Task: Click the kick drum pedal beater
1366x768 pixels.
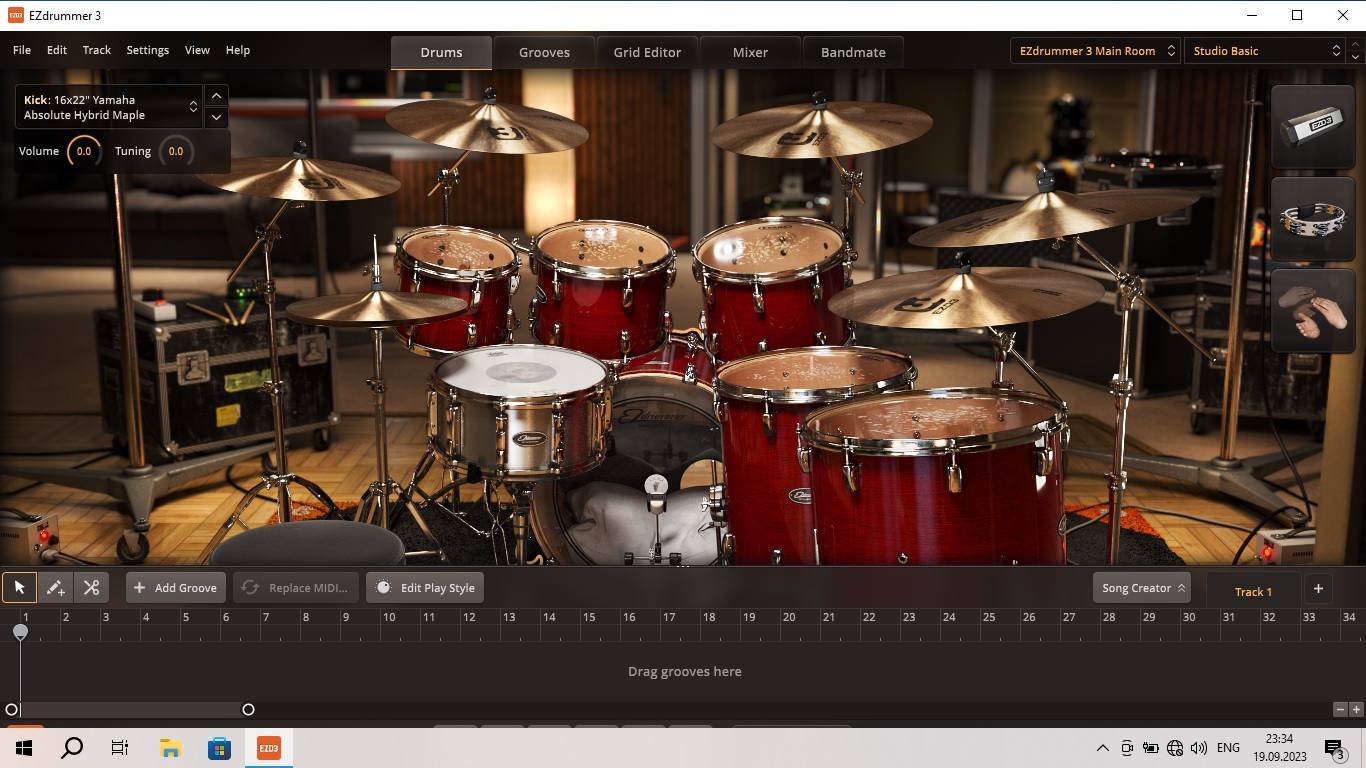Action: click(656, 486)
